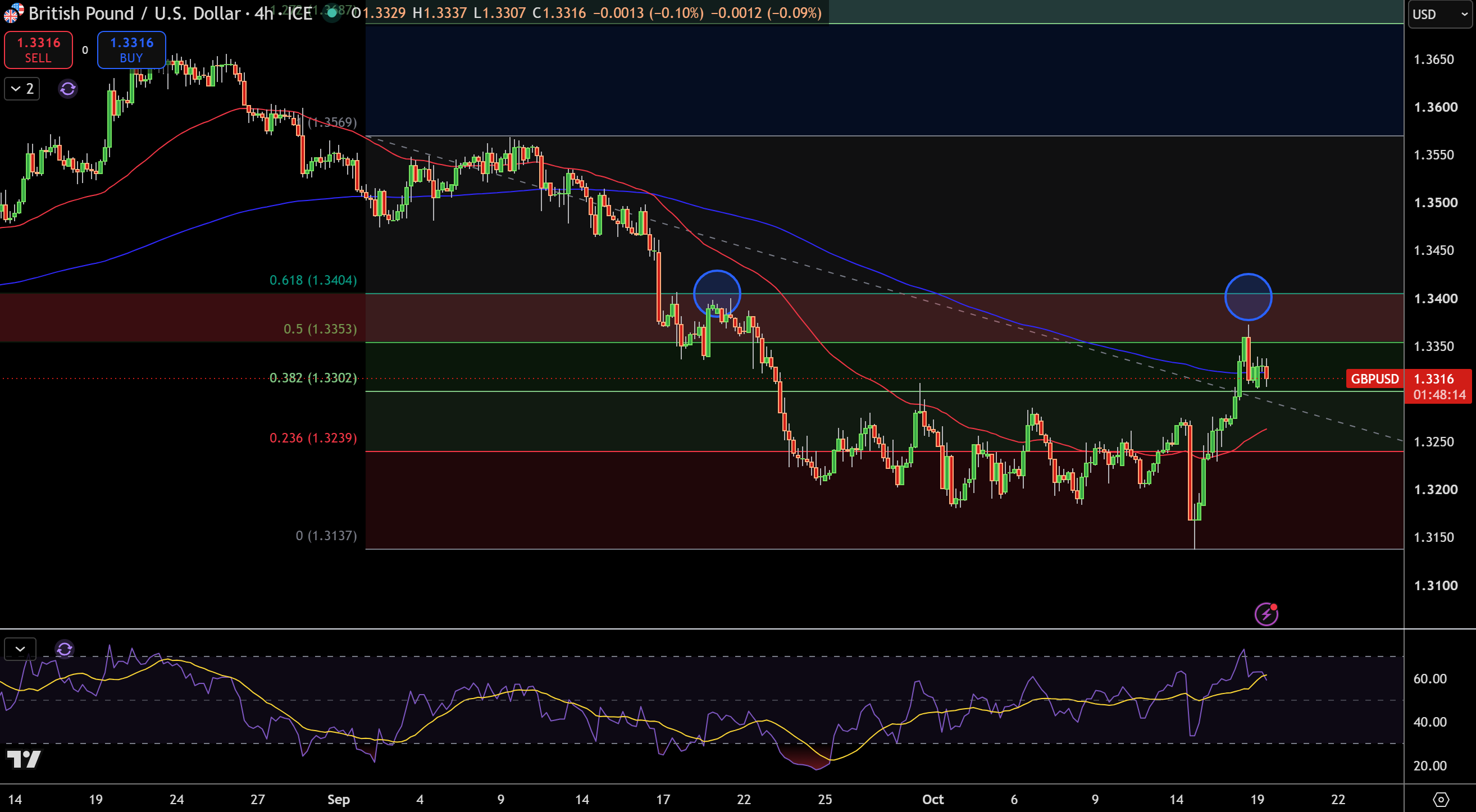Click the red SELL 1.3316 button
Image resolution: width=1476 pixels, height=812 pixels.
pos(38,50)
